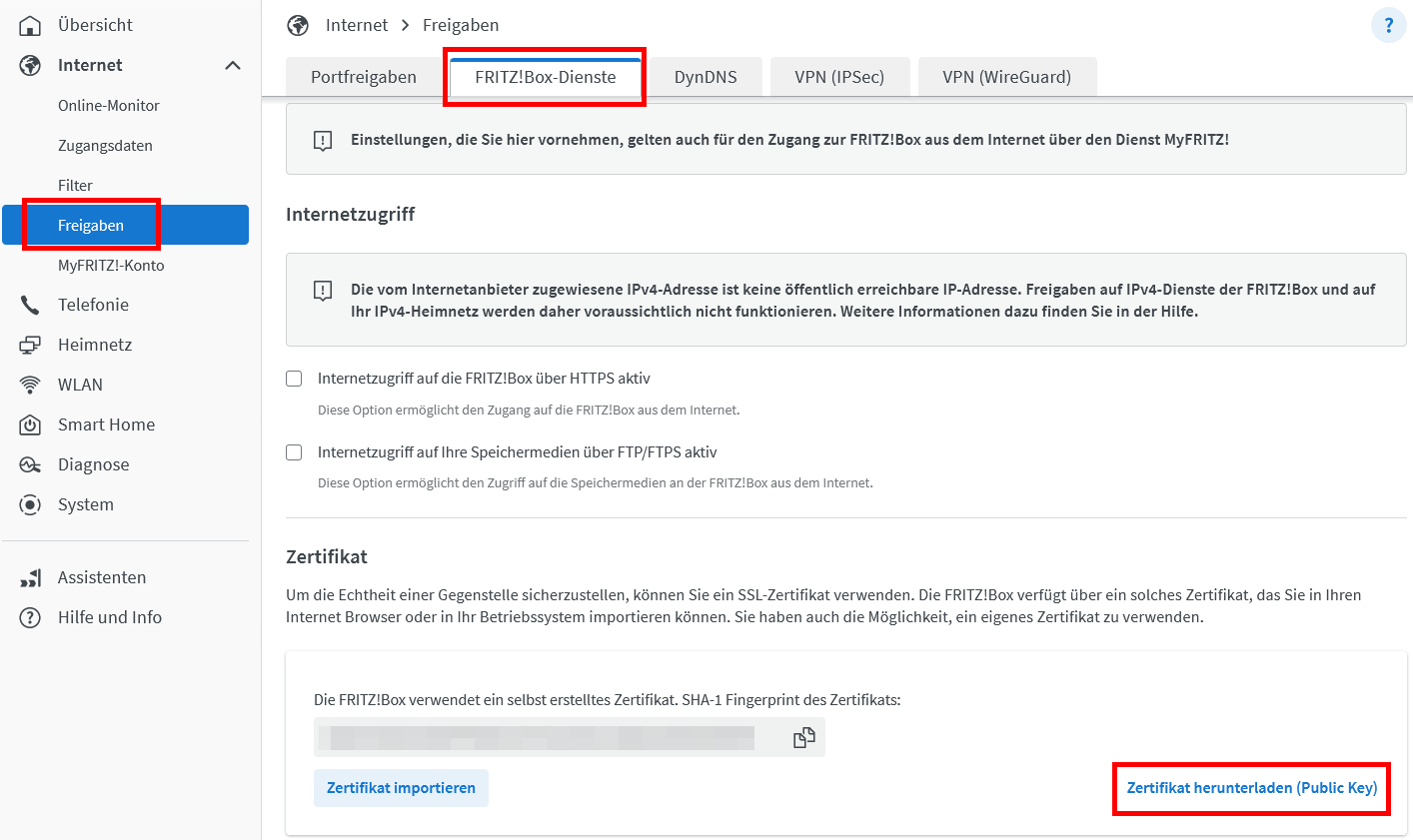Click the Übersicht home icon
Viewport: 1413px width, 840px height.
[x=31, y=25]
